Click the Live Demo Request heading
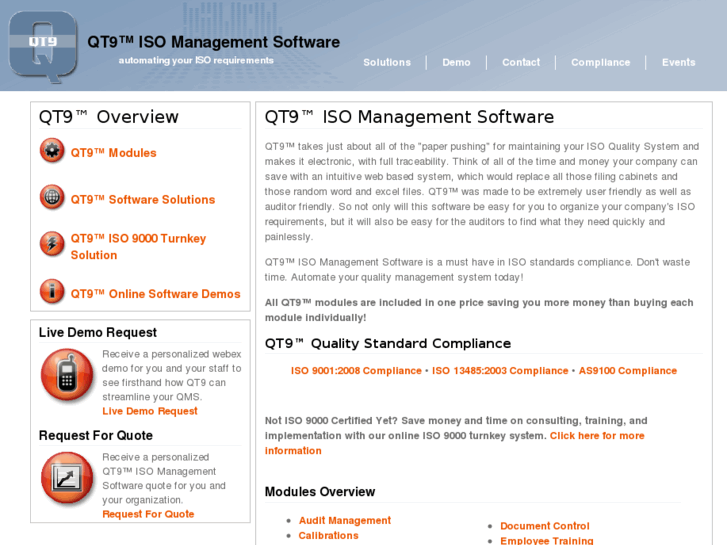This screenshot has height=545, width=727. coord(98,333)
